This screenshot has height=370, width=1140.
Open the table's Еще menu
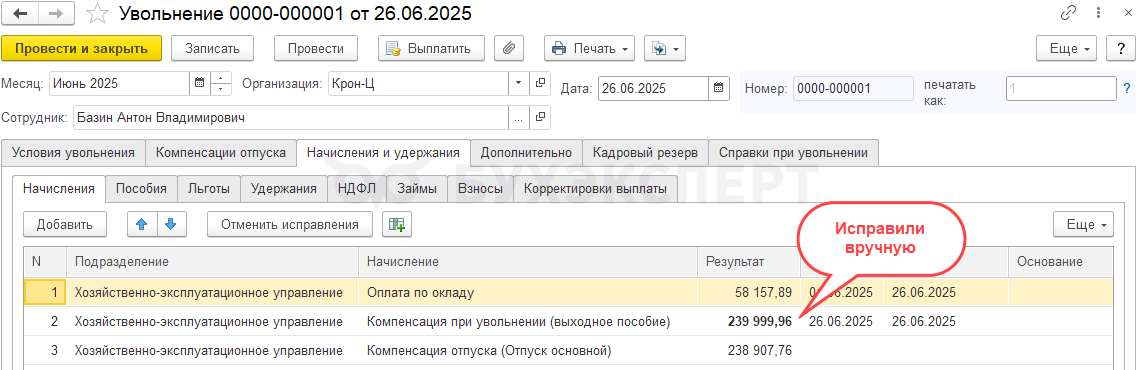[x=1083, y=225]
